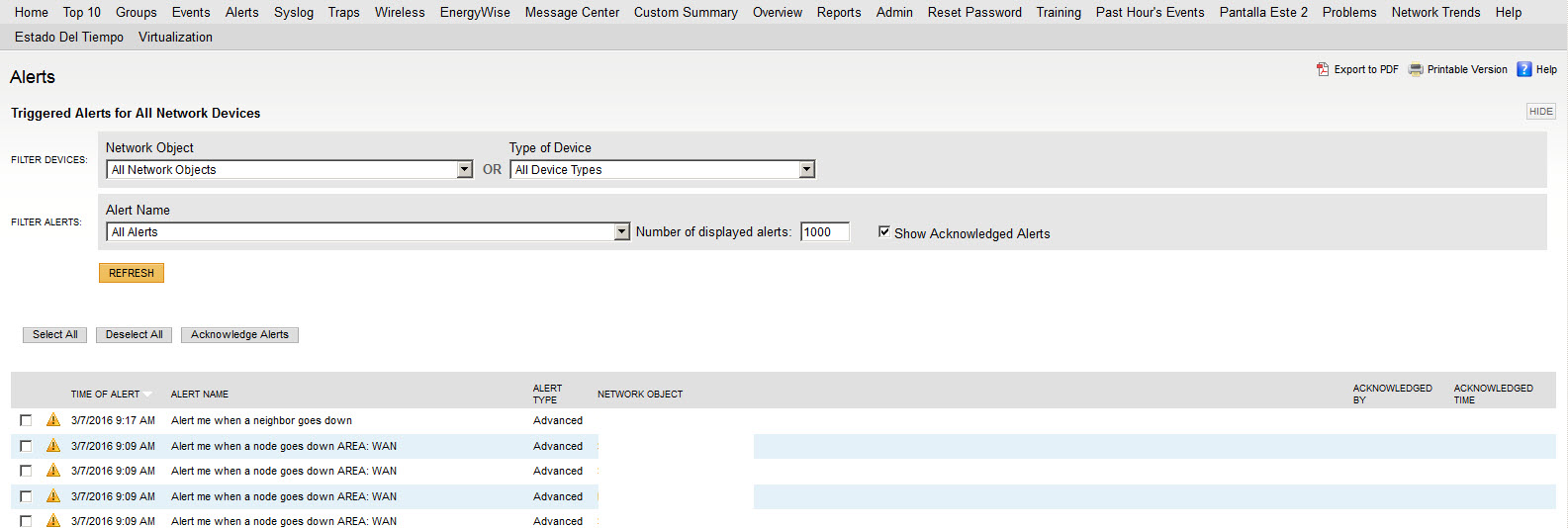Tick checkbox for 9:17 AM neighbor alert
This screenshot has height=528, width=1568.
point(26,420)
